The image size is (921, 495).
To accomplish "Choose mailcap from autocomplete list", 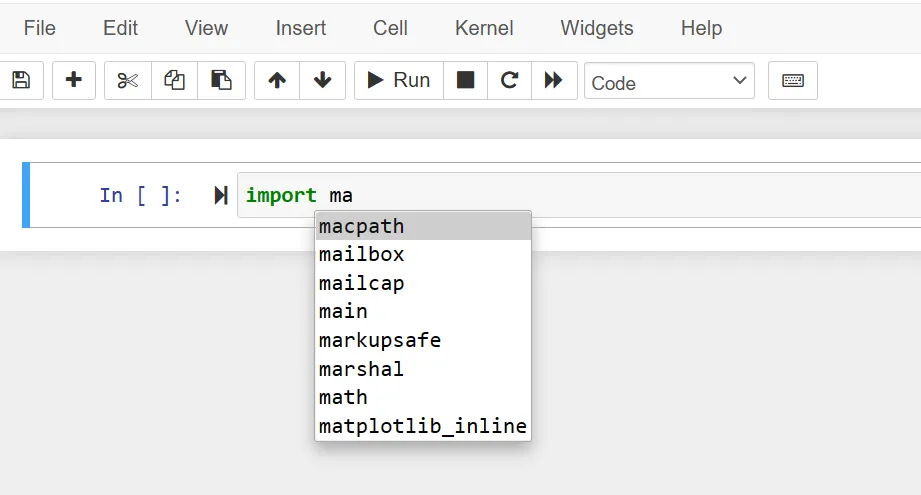I will click(x=423, y=283).
